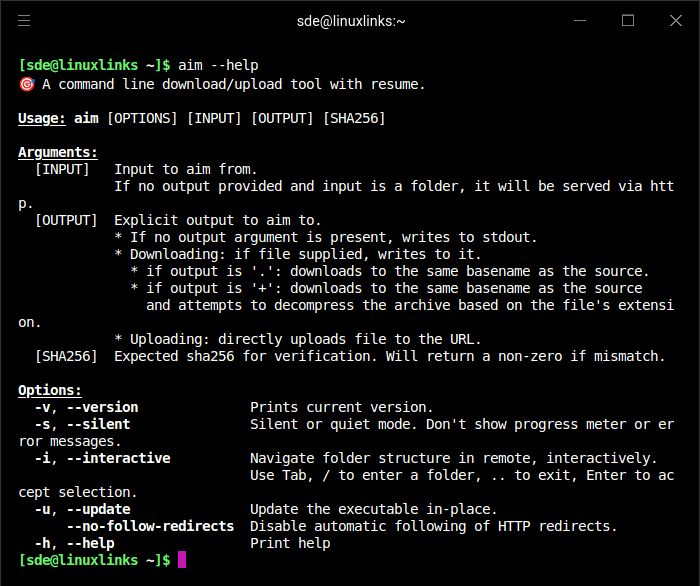
Task: Click the sde@linuxlinks:~ window title
Action: click(351, 20)
